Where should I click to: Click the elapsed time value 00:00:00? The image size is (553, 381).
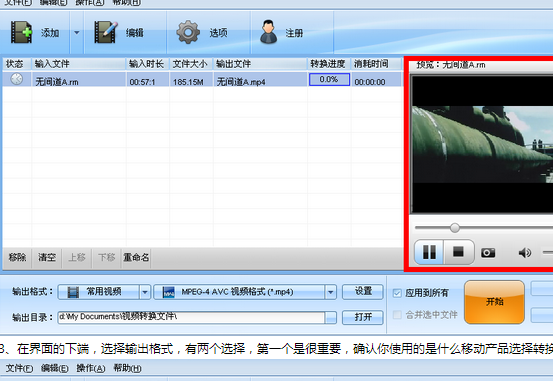[x=370, y=82]
